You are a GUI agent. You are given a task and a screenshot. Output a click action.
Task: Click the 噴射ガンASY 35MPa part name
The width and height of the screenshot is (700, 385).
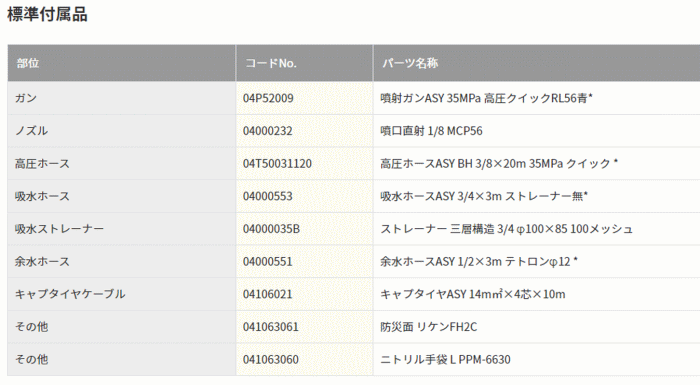[x=486, y=98]
